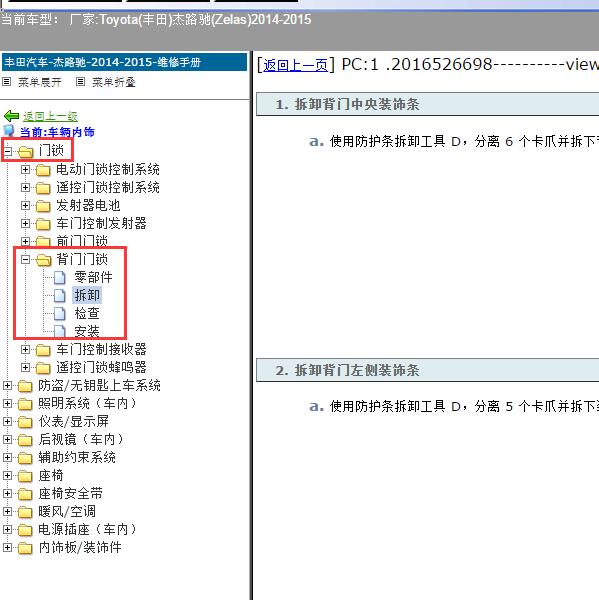
Task: Select the 电动门锁控制系统 tree label
Action: point(108,169)
